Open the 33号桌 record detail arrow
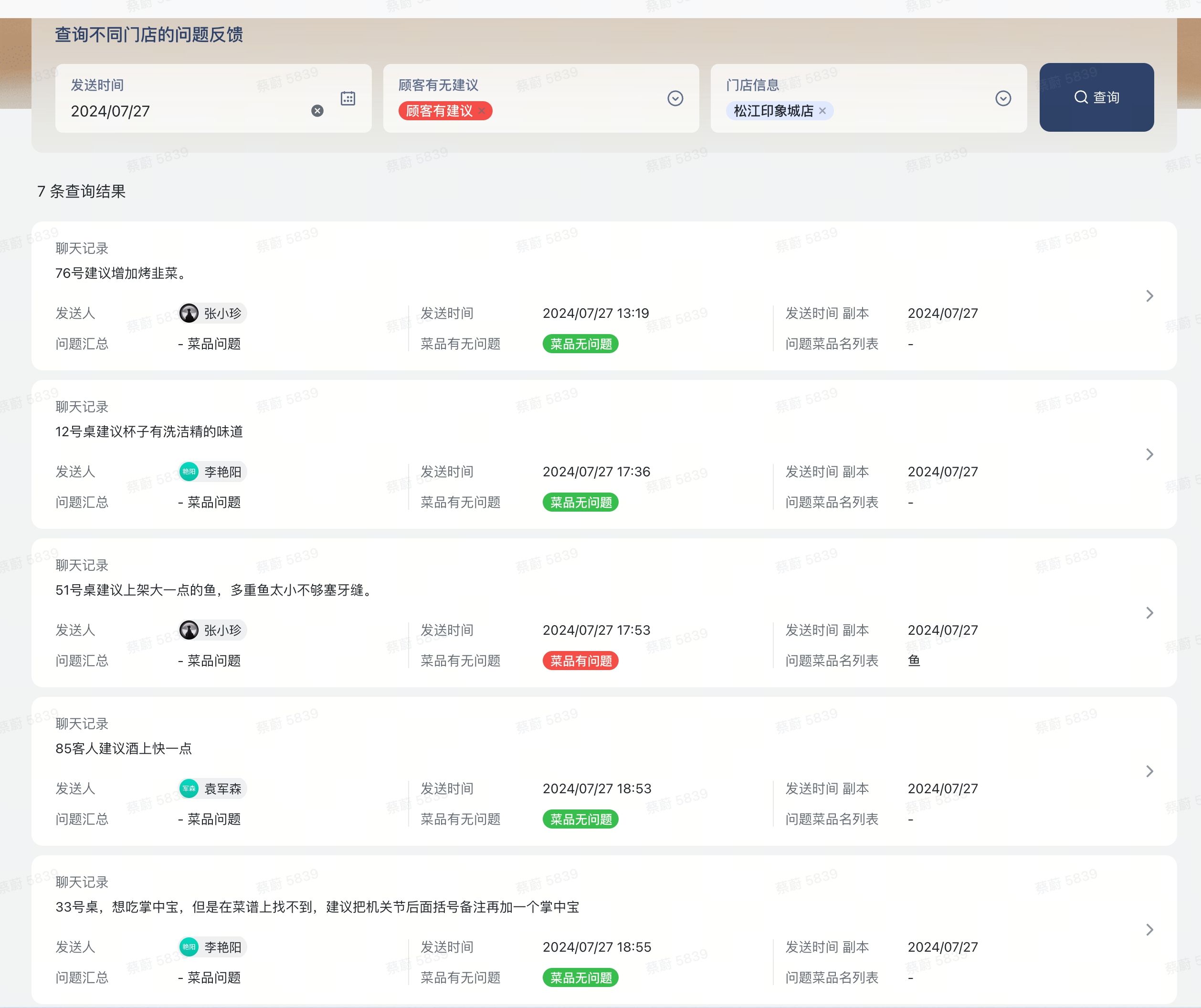Viewport: 1201px width, 1008px height. [x=1149, y=929]
